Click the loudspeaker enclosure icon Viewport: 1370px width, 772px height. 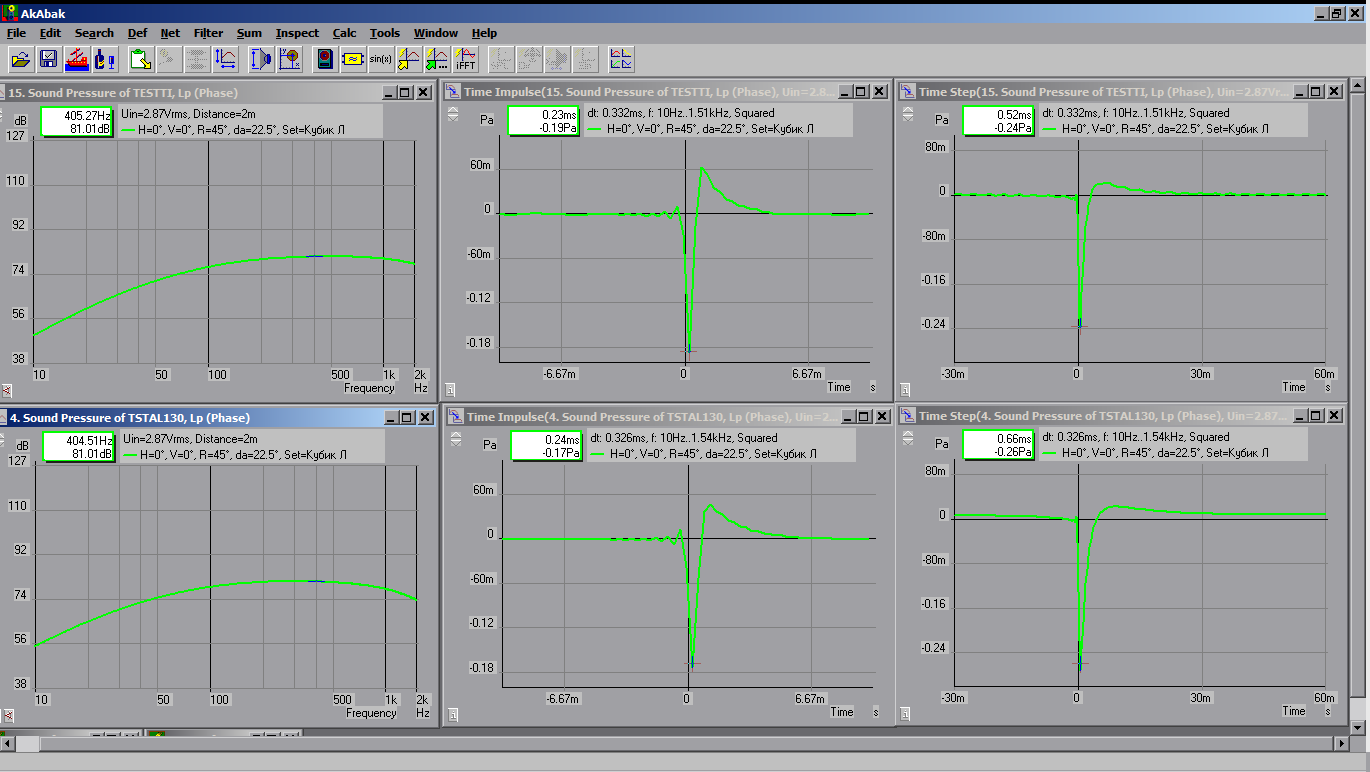click(325, 60)
